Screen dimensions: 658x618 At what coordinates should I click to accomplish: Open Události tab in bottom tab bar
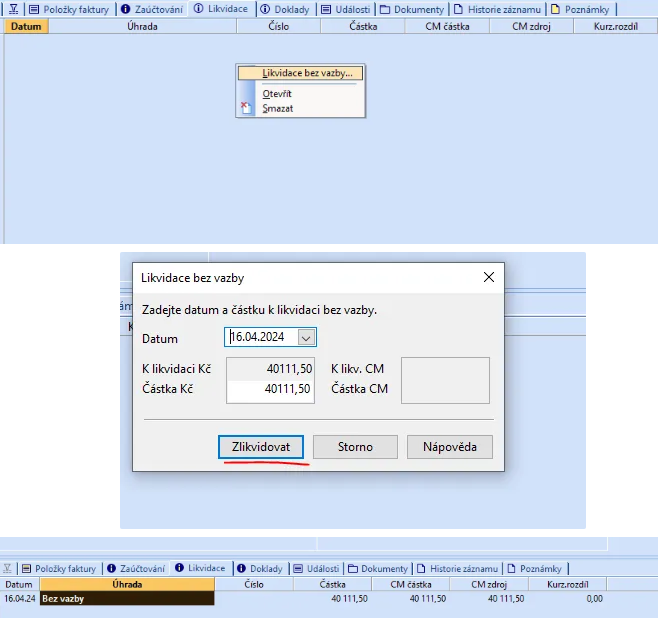point(316,568)
